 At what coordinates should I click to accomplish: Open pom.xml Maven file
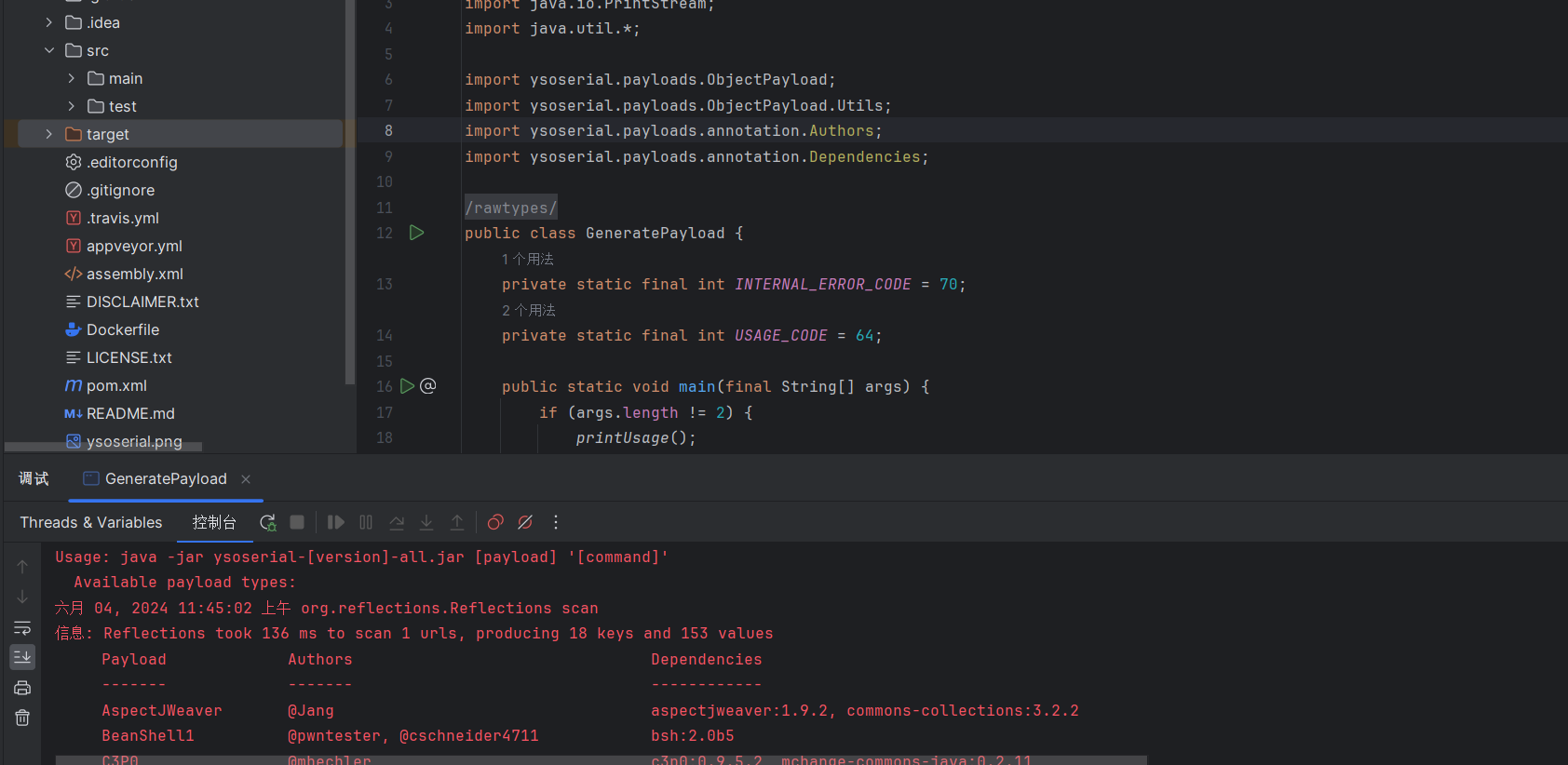coord(105,385)
